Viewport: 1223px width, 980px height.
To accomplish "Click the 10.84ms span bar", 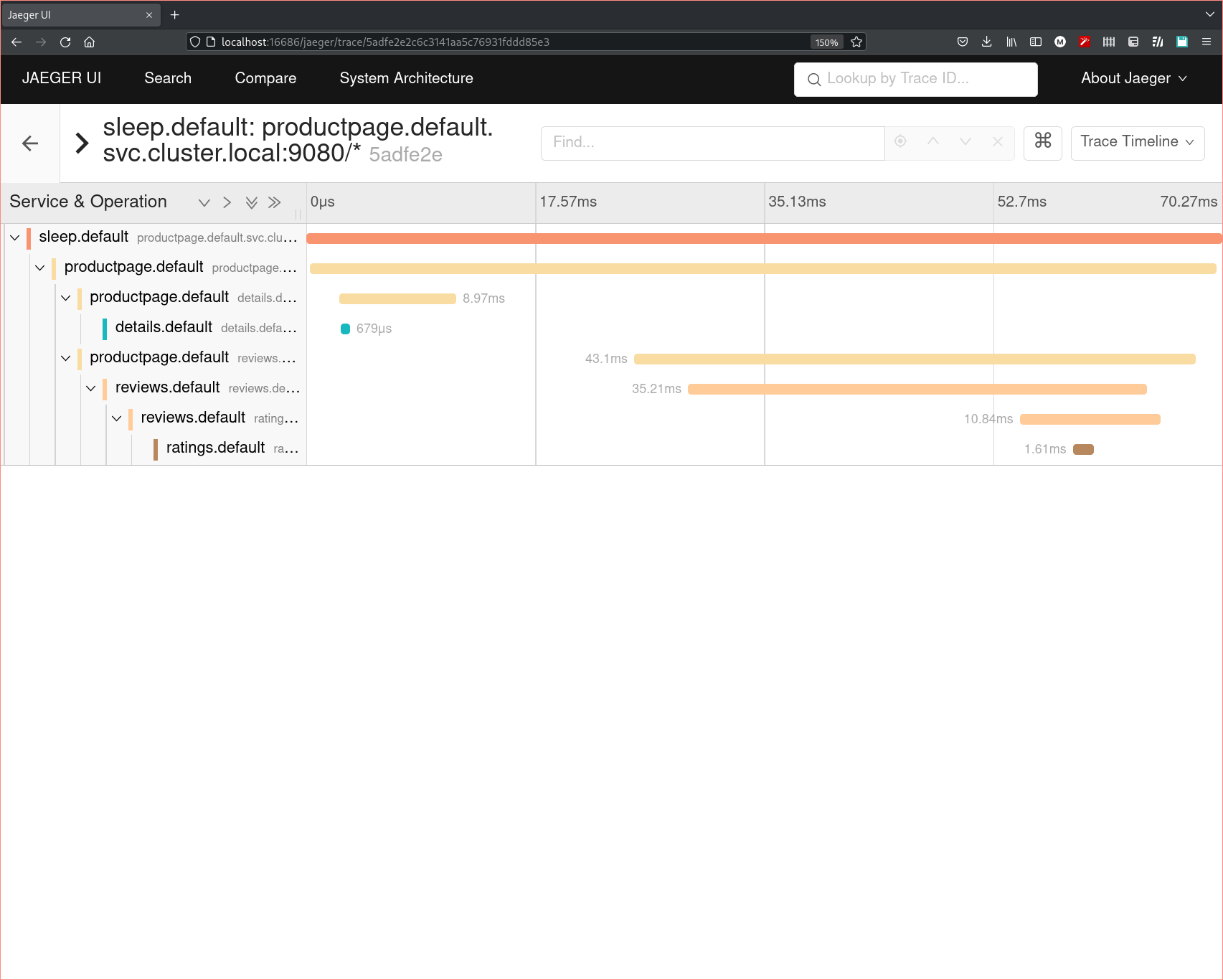I will pos(1090,419).
